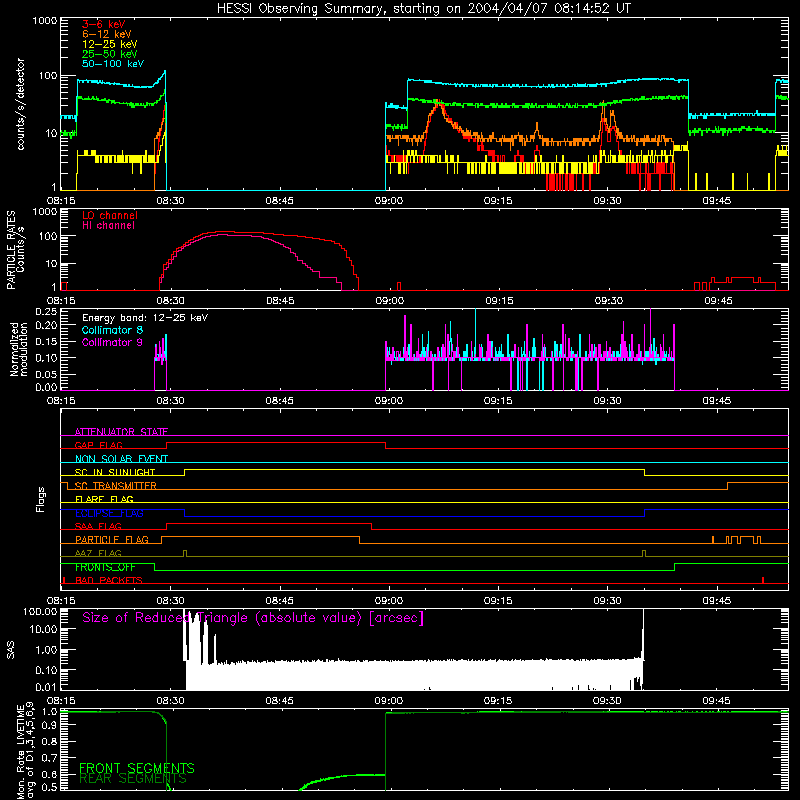Click the ATTENUATOR STATE flag label
The height and width of the screenshot is (800, 800).
(121, 432)
